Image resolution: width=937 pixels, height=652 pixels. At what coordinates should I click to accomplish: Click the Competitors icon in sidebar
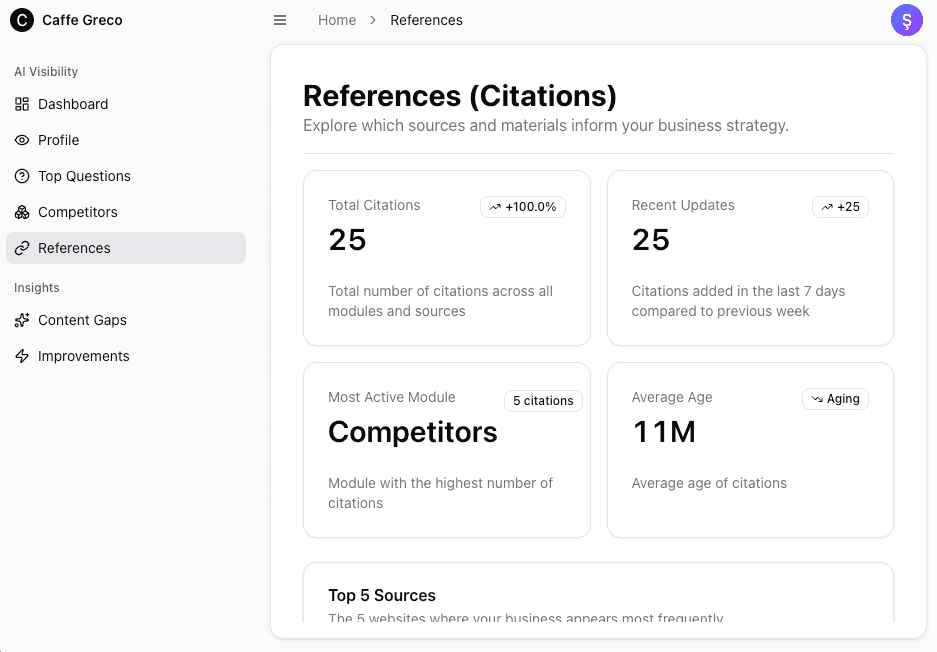pos(22,212)
